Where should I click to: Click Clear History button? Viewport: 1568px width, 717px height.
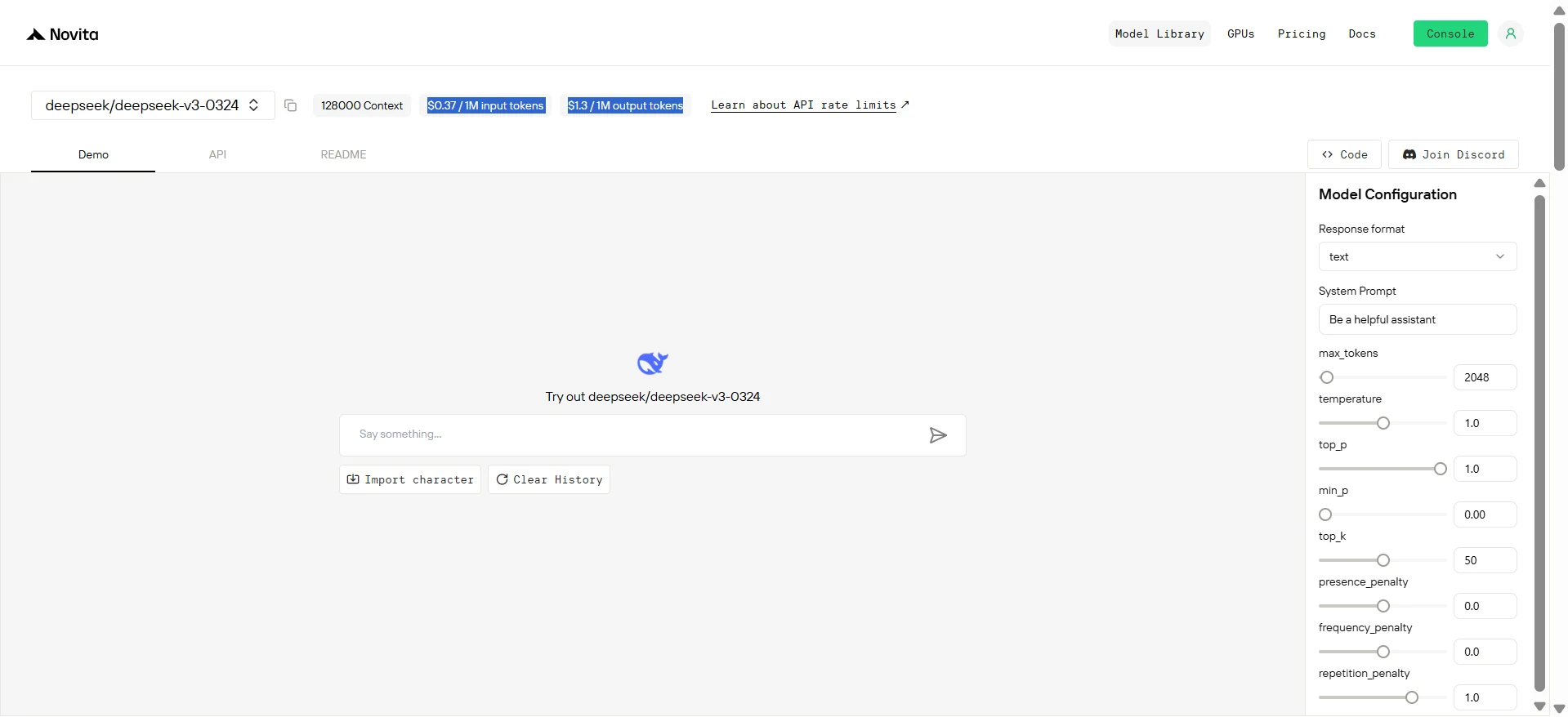pyautogui.click(x=549, y=479)
